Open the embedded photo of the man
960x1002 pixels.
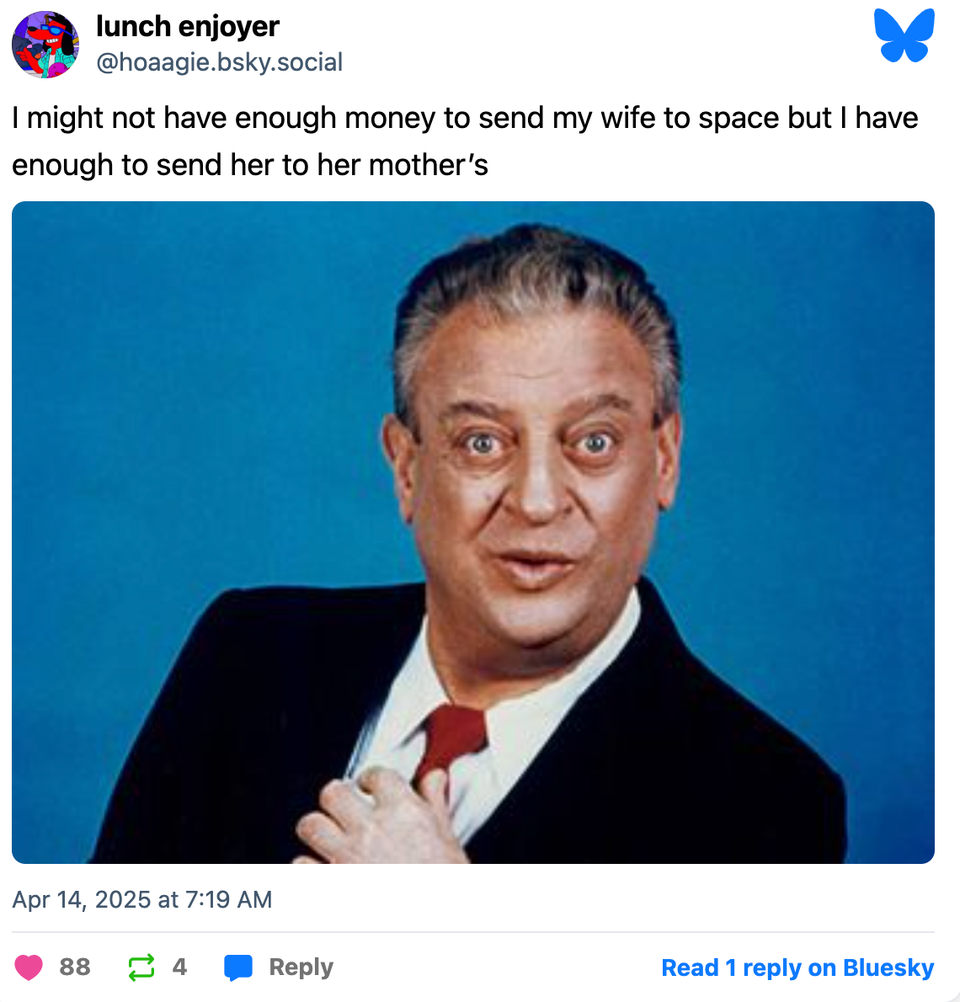coord(473,532)
